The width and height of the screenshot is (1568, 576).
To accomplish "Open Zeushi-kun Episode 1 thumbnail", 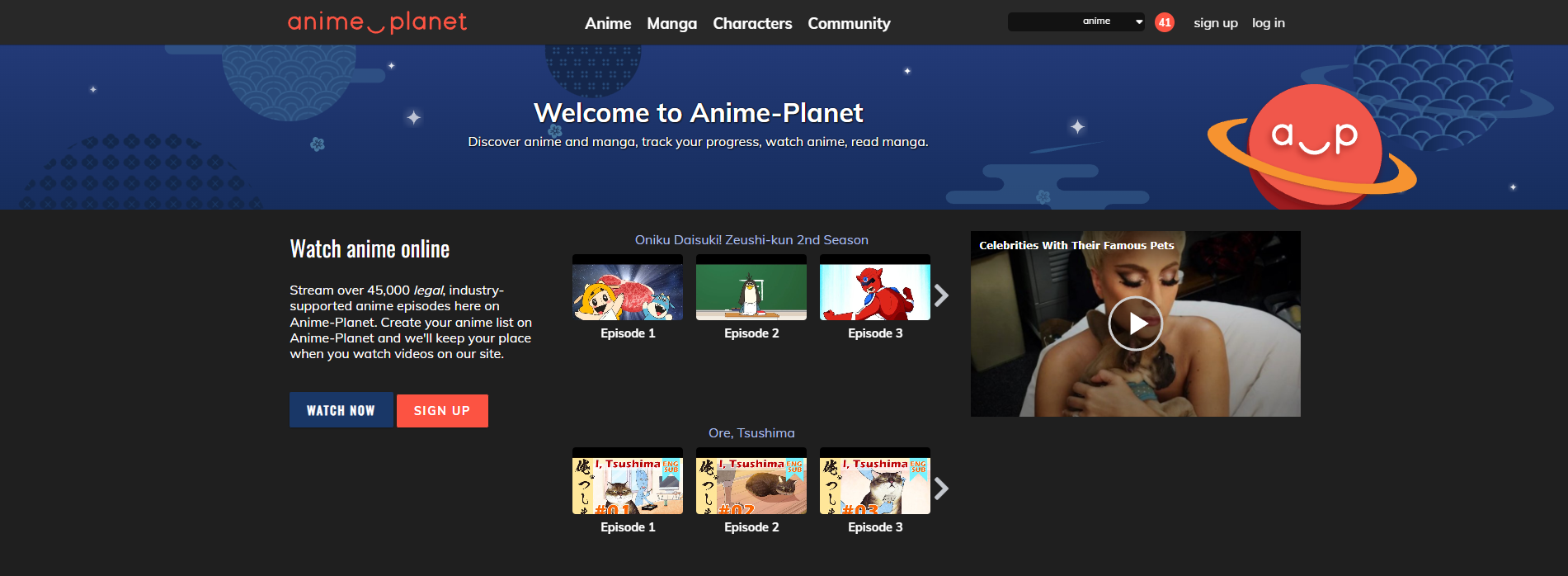I will [x=628, y=287].
